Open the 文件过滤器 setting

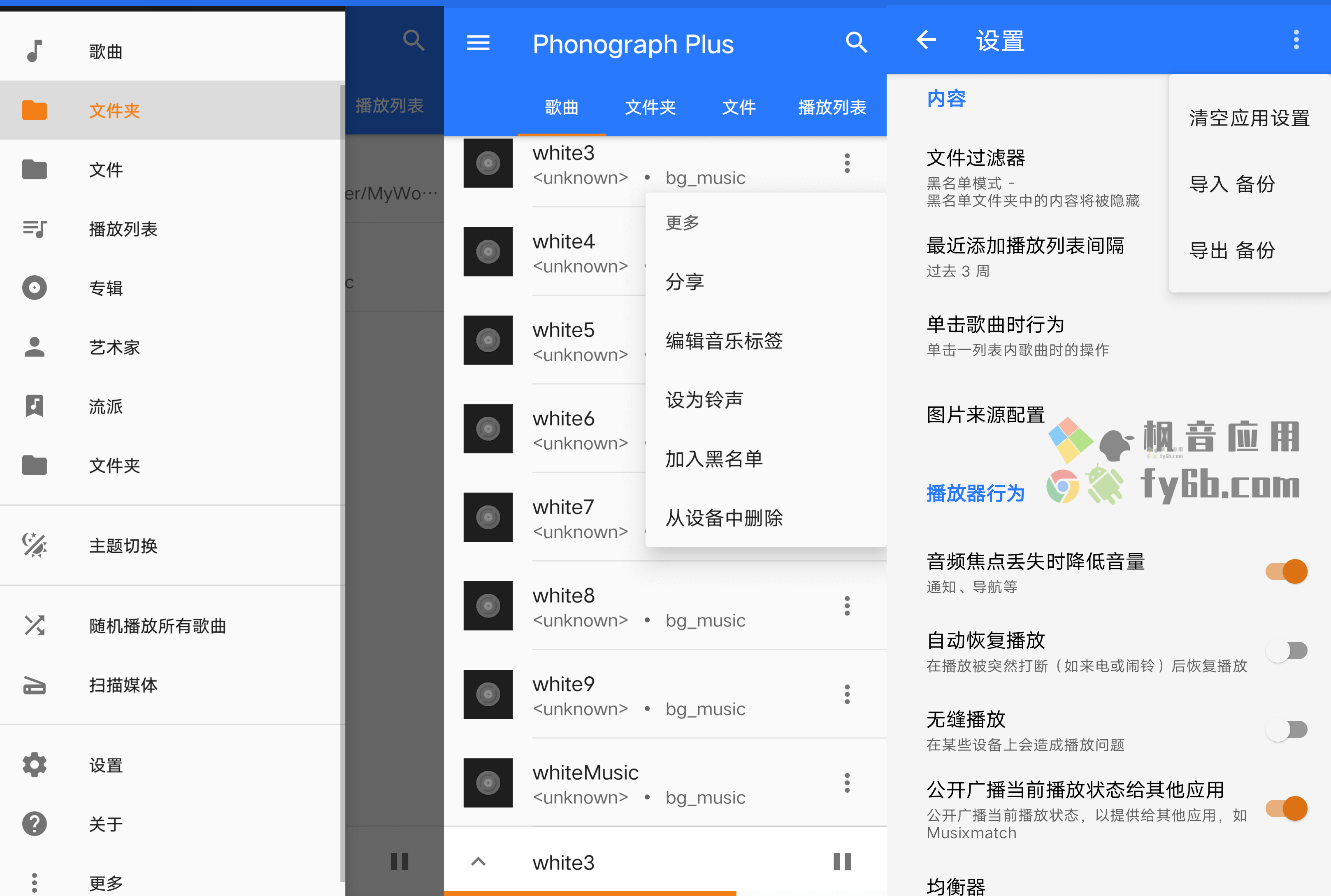coord(1033,177)
